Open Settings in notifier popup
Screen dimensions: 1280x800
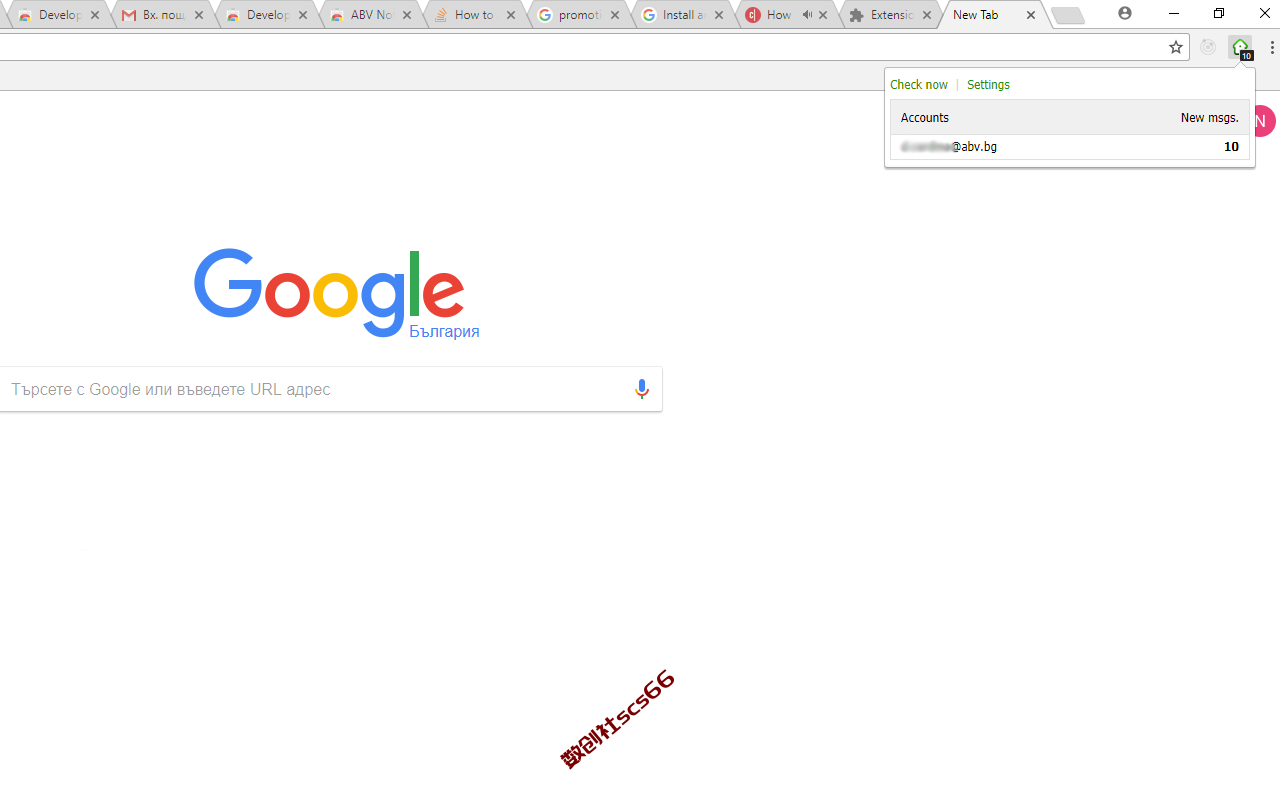pyautogui.click(x=988, y=85)
